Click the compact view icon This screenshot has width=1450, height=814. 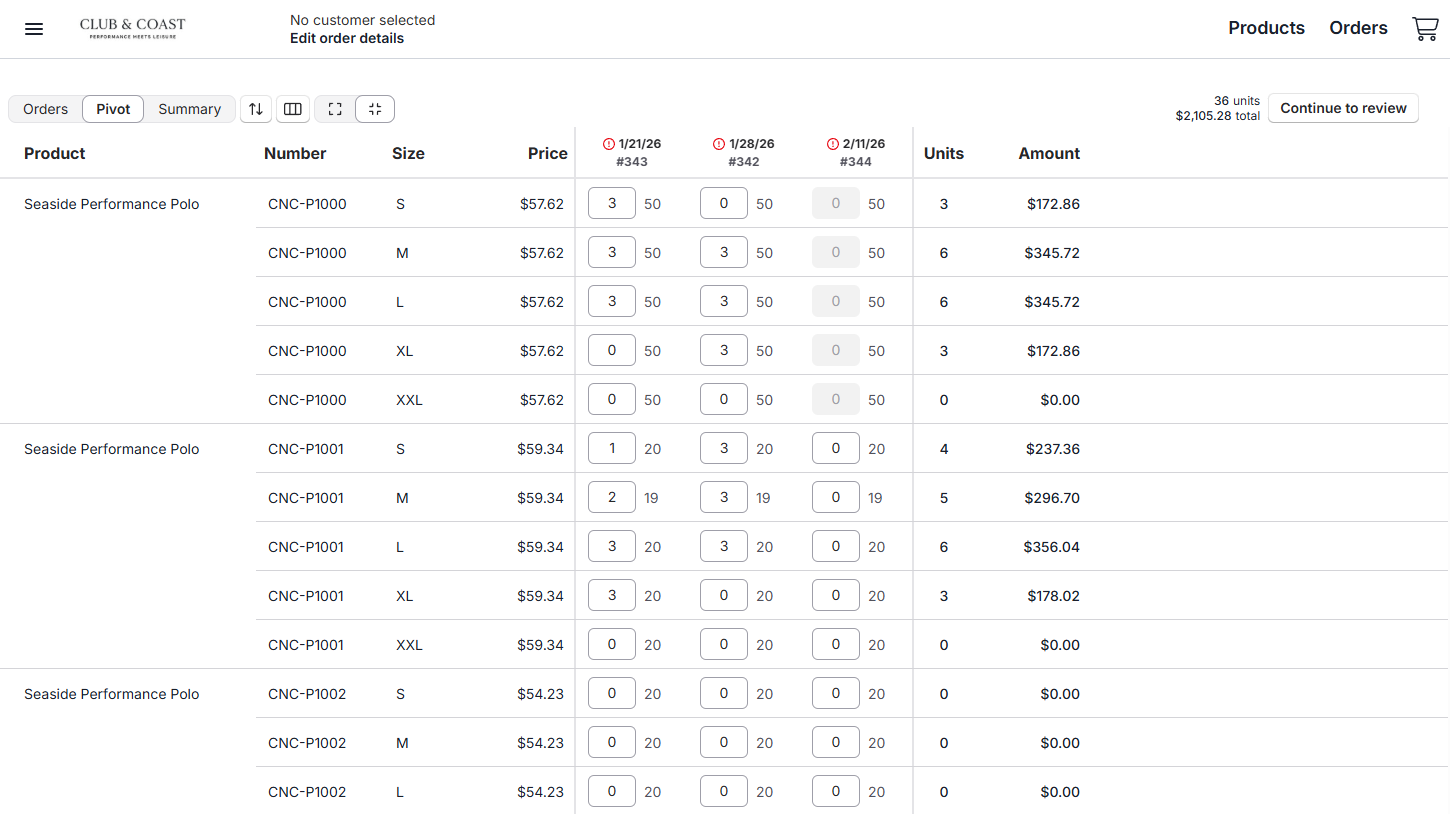[375, 109]
